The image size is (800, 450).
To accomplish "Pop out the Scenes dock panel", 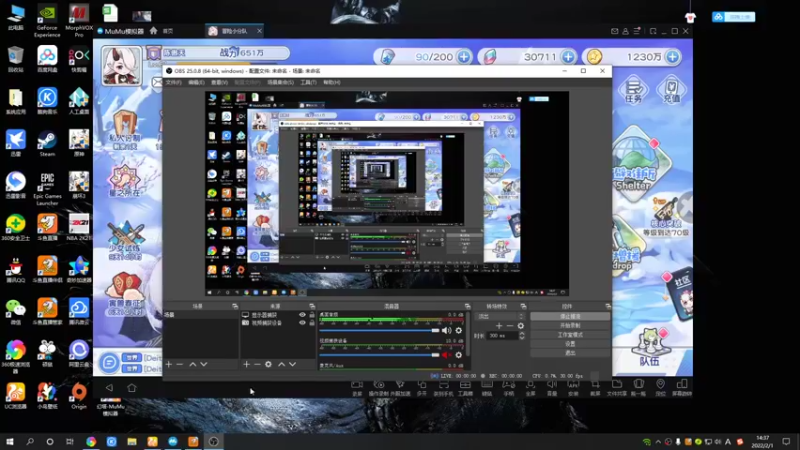I will click(x=235, y=306).
